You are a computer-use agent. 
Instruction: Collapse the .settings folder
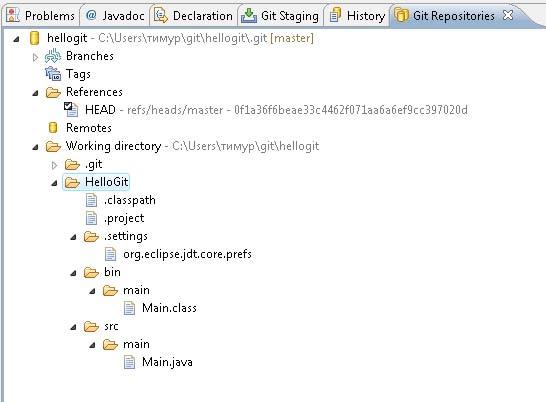tap(73, 237)
